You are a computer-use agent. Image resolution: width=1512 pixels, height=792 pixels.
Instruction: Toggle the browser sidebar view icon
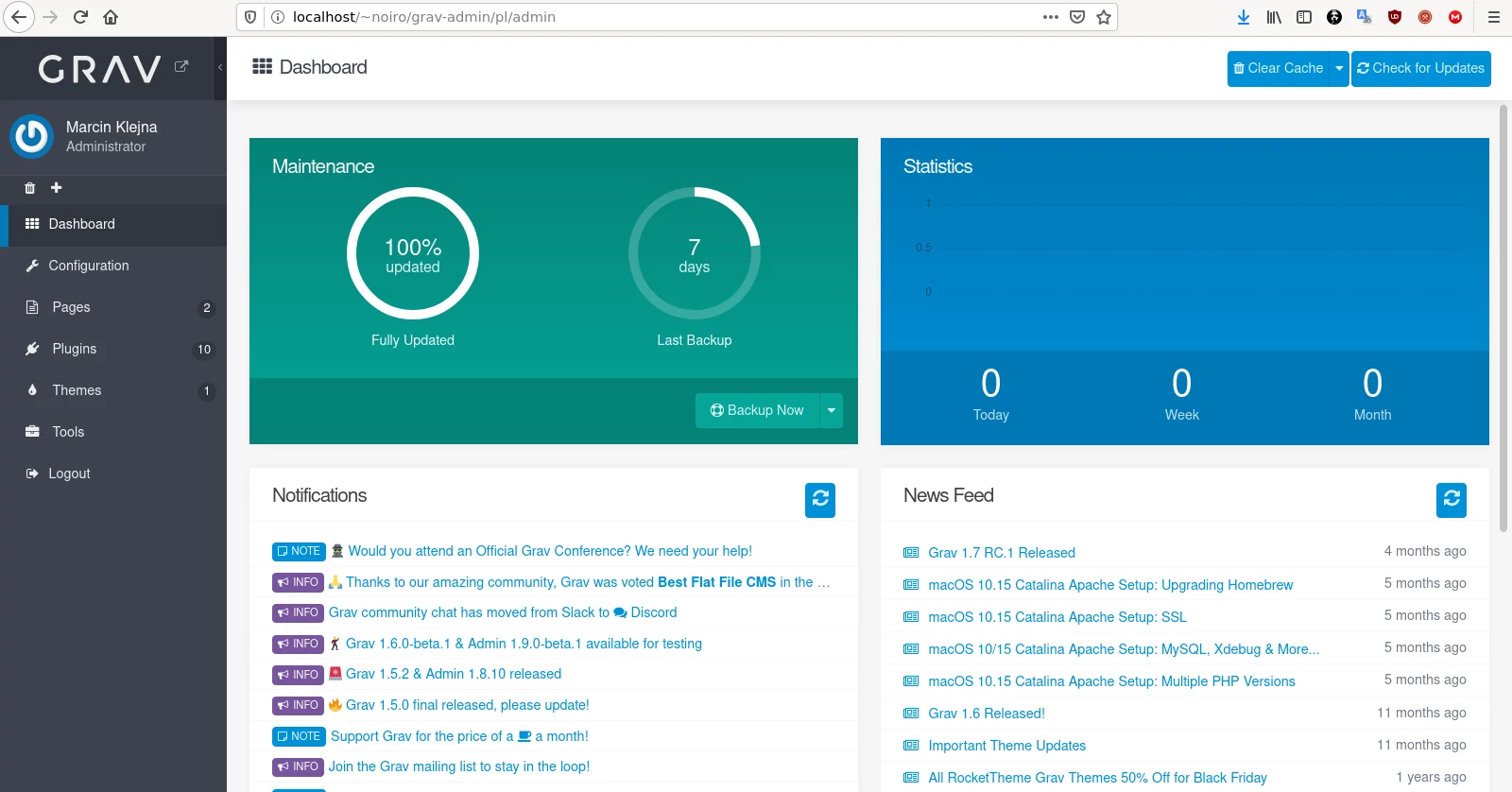coord(1304,17)
